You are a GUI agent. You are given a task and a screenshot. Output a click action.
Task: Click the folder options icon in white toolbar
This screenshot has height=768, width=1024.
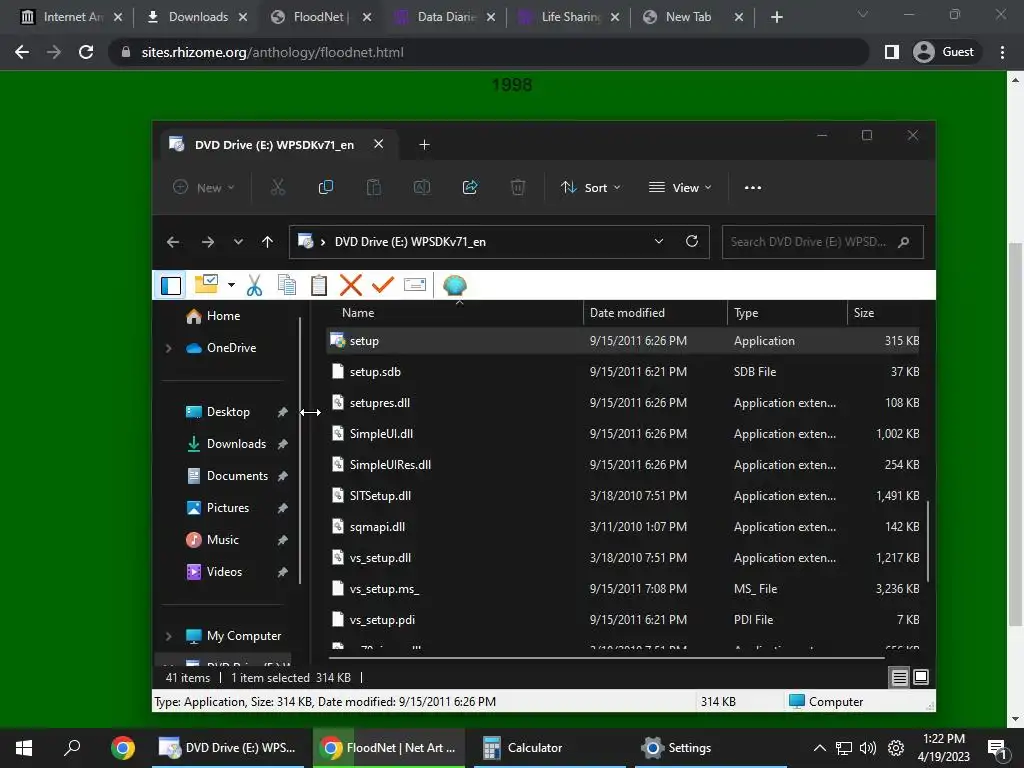[206, 284]
